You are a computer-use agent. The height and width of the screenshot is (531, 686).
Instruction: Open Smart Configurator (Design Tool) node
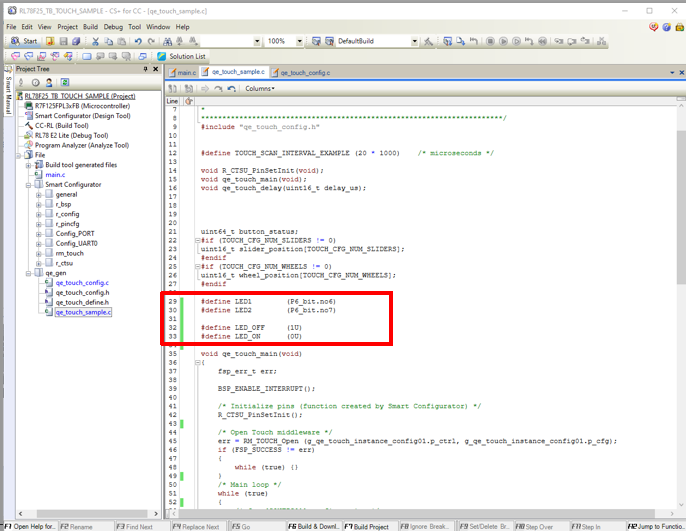pyautogui.click(x=82, y=115)
